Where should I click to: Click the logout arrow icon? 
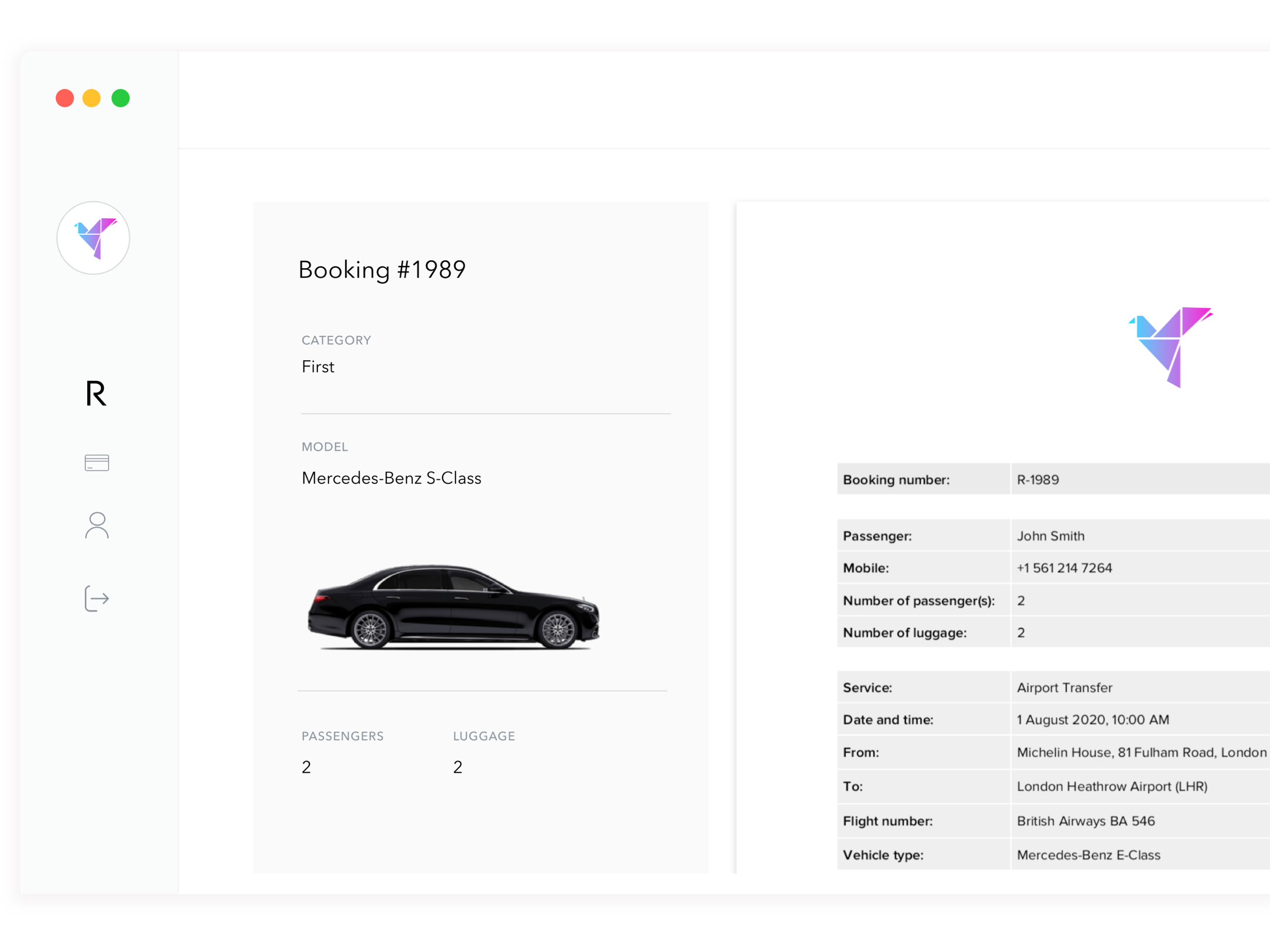(96, 599)
